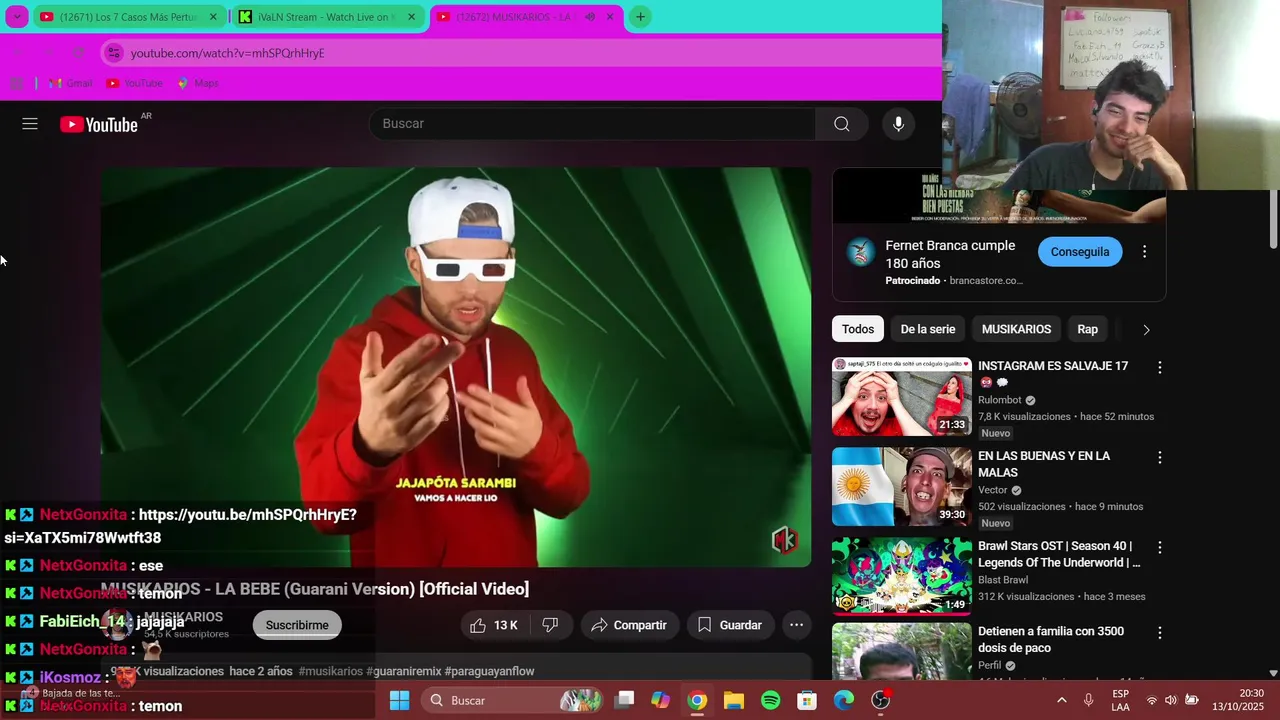The image size is (1280, 720).
Task: Start voice search with microphone icon
Action: tap(898, 124)
